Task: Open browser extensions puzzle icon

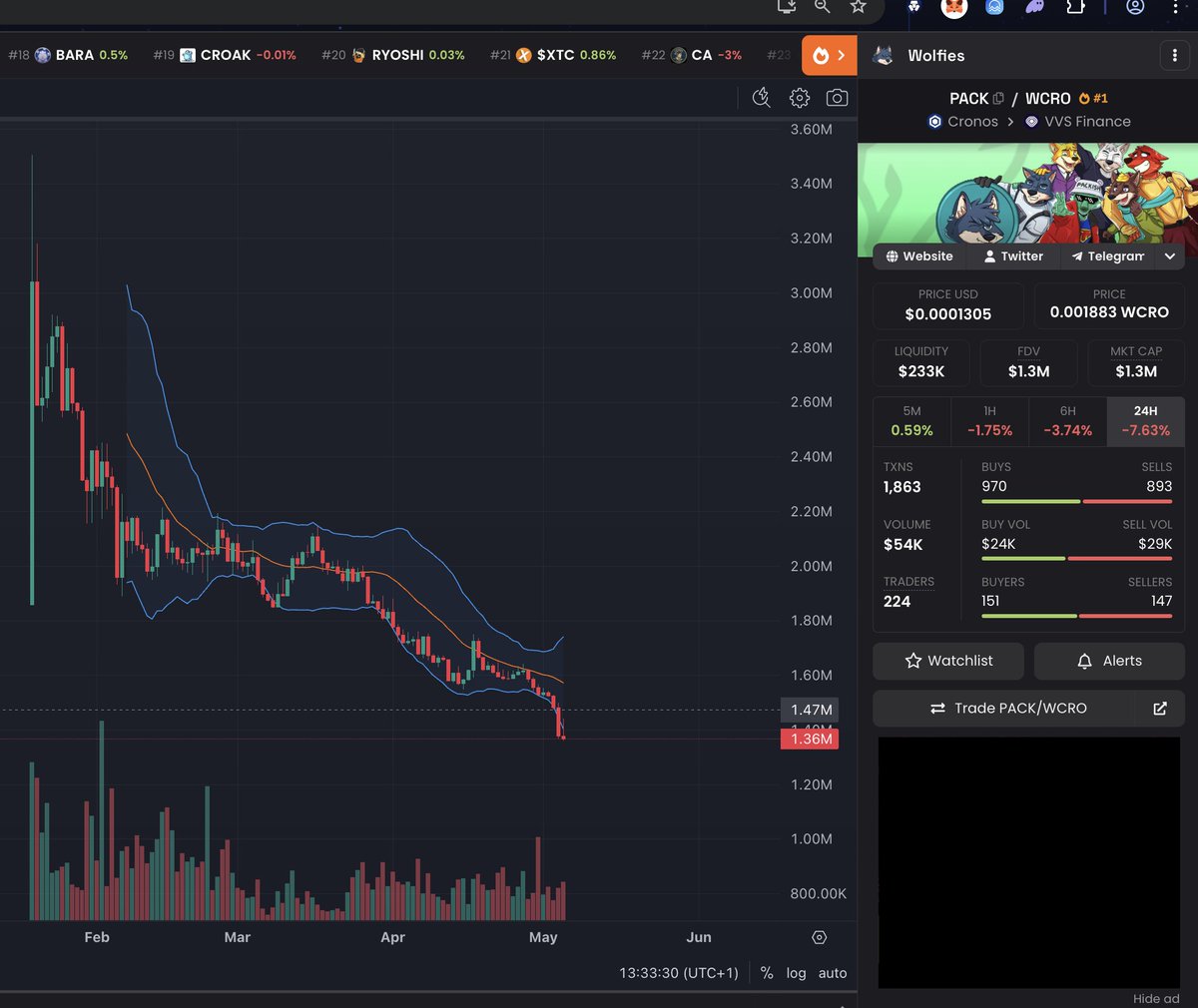Action: (1074, 7)
